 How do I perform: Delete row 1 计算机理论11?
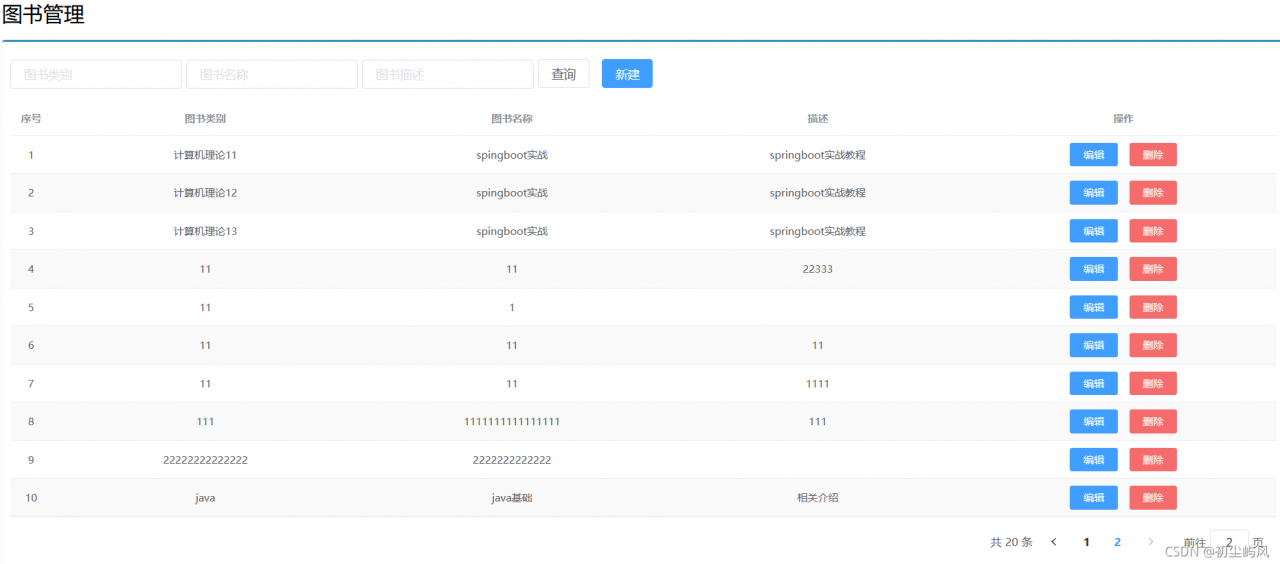click(x=1153, y=155)
